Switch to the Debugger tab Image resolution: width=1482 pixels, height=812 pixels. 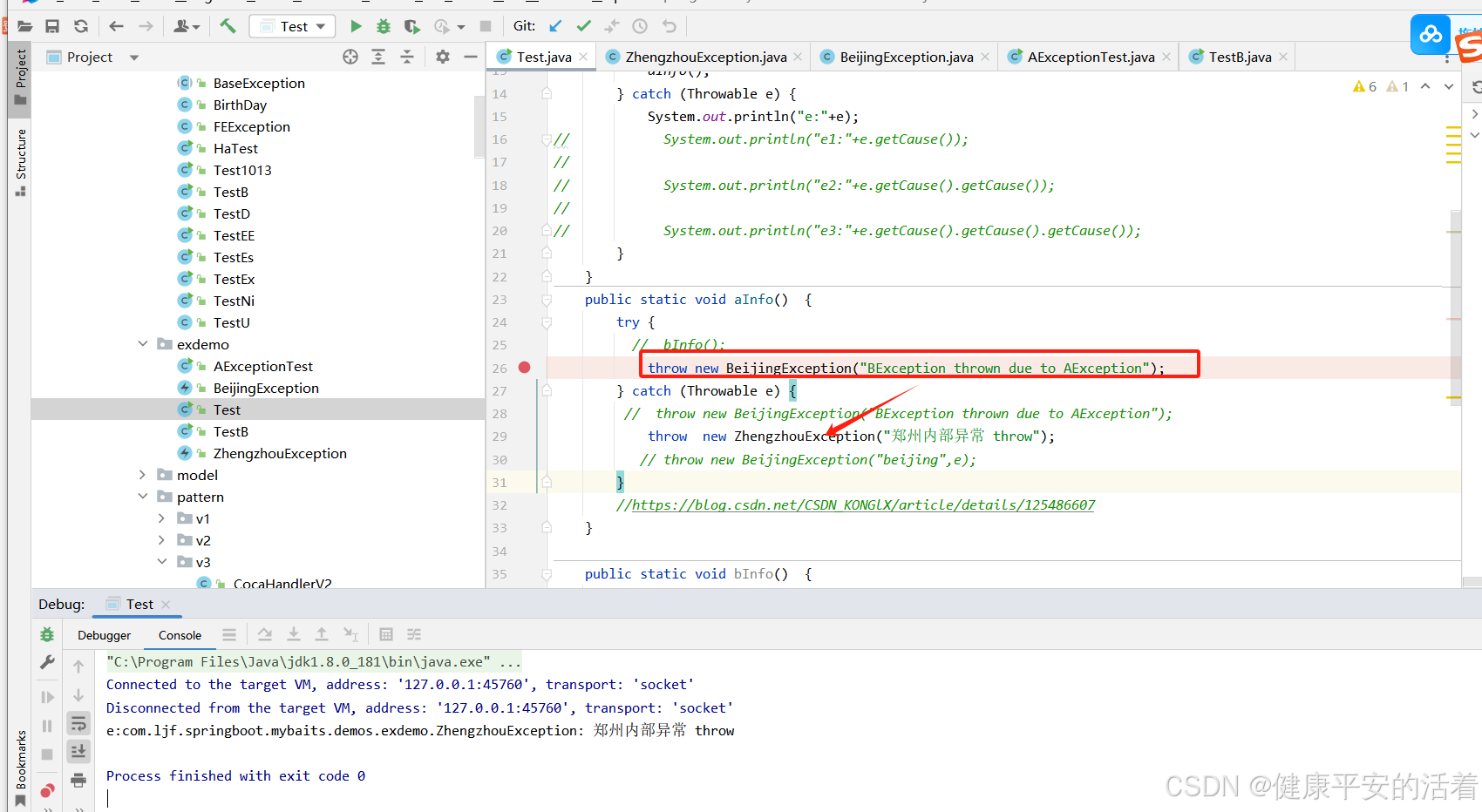coord(103,634)
